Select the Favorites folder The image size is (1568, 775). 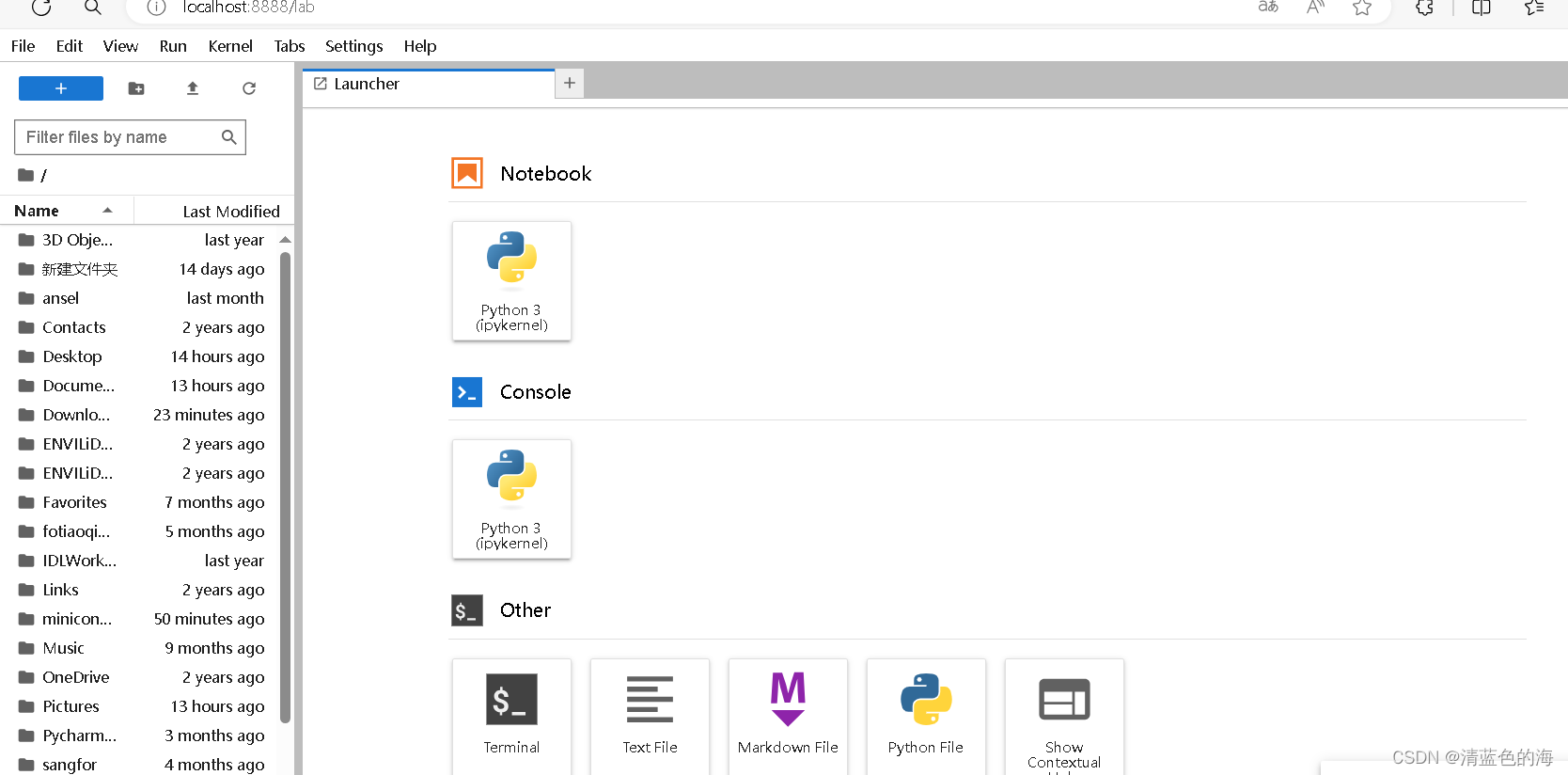141,502
